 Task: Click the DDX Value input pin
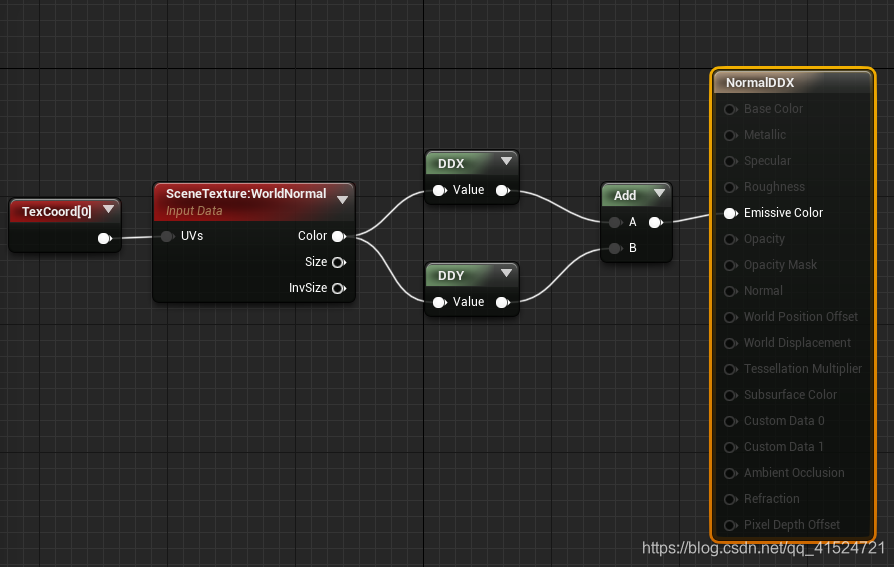pos(440,190)
